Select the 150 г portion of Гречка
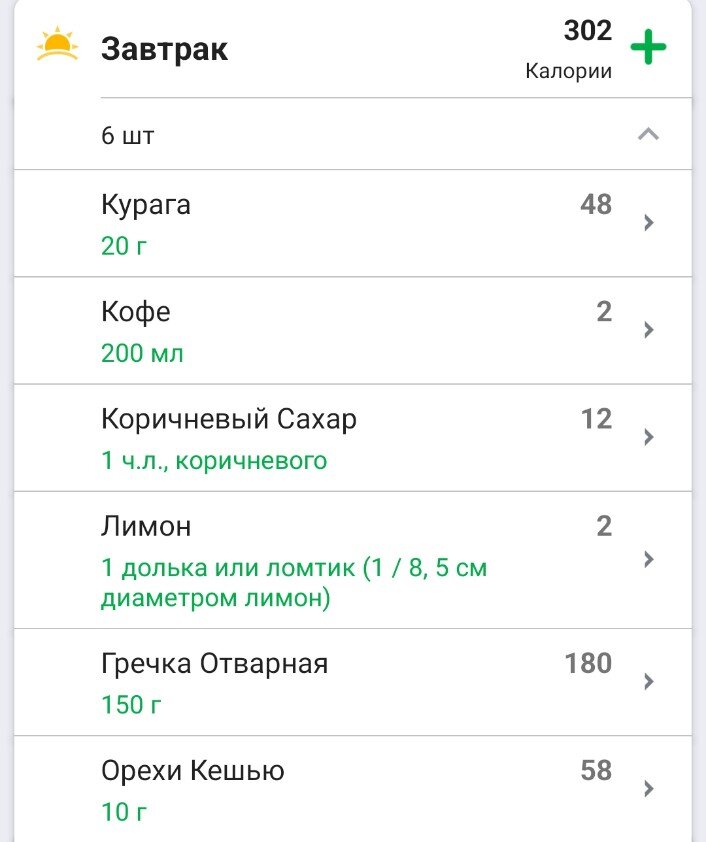This screenshot has width=706, height=842. point(126,703)
